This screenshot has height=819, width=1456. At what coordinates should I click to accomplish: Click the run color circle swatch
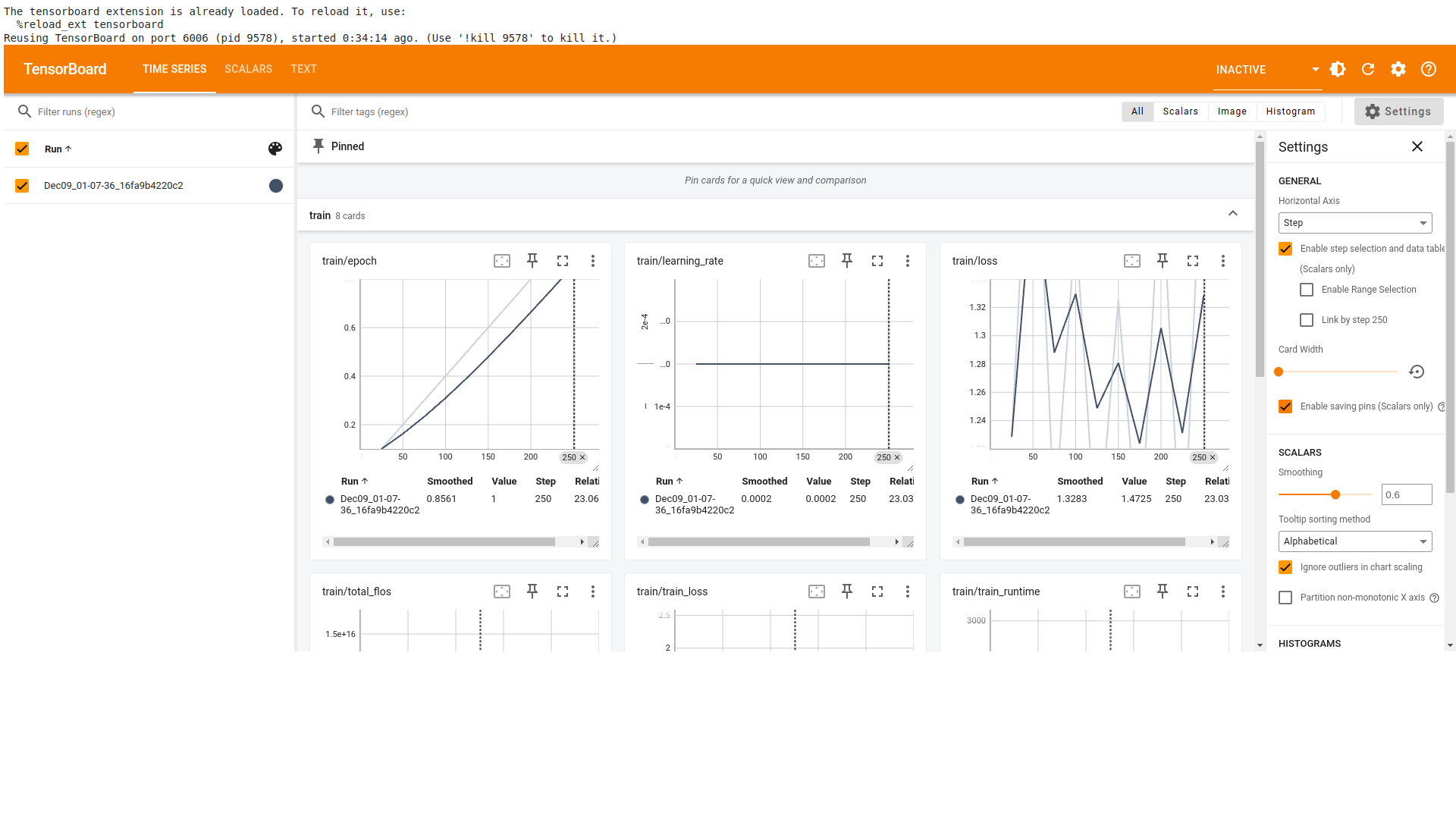pos(276,186)
